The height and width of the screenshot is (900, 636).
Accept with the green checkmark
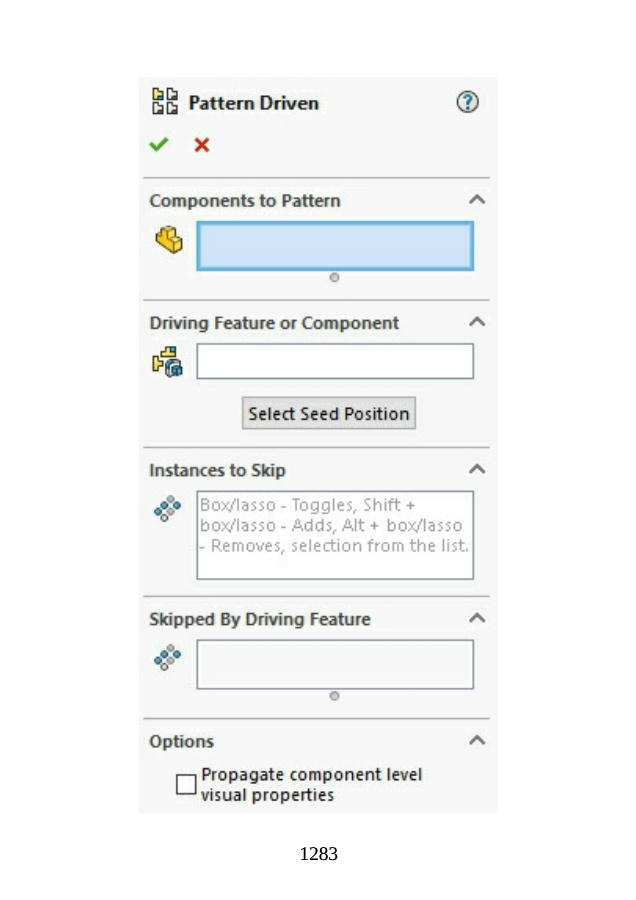tap(159, 145)
